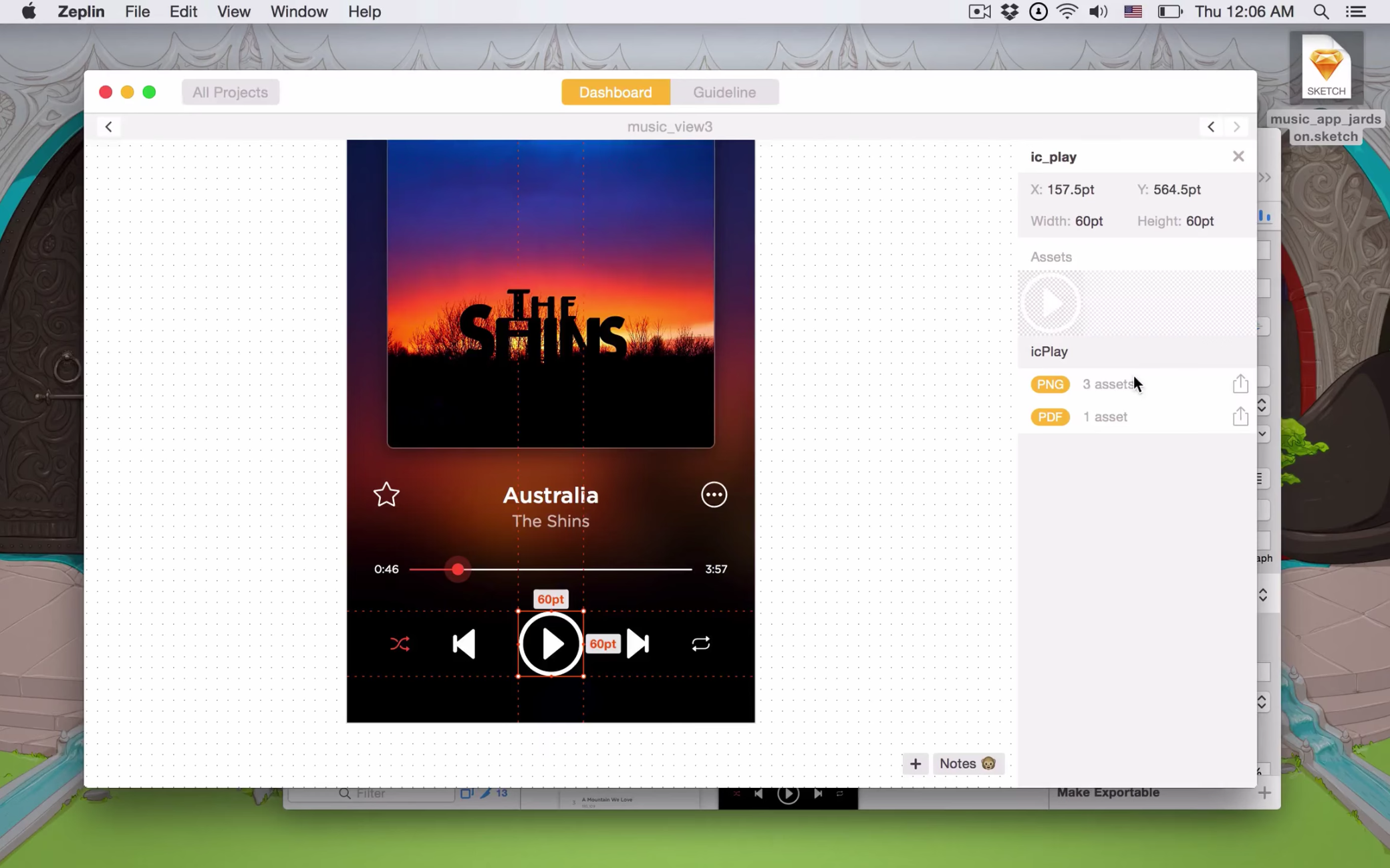This screenshot has height=868, width=1390.
Task: Click the Spotlight search icon in menu bar
Action: click(1320, 11)
